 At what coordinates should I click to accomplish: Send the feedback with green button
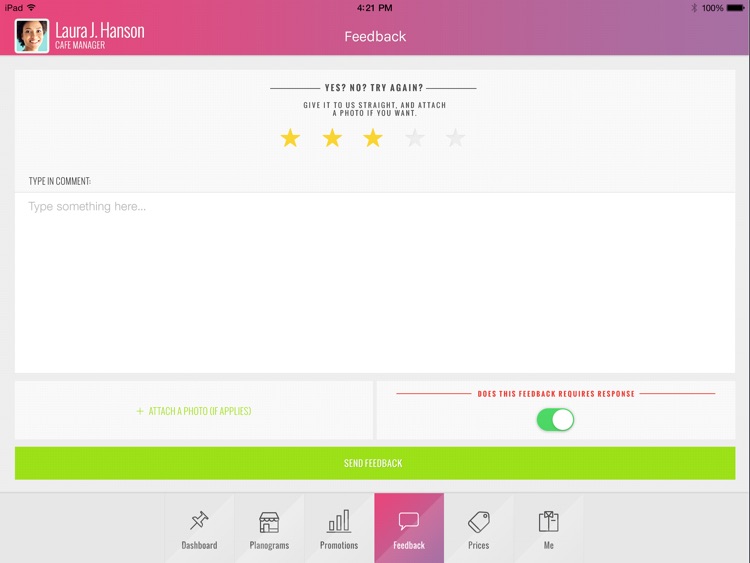tap(375, 463)
